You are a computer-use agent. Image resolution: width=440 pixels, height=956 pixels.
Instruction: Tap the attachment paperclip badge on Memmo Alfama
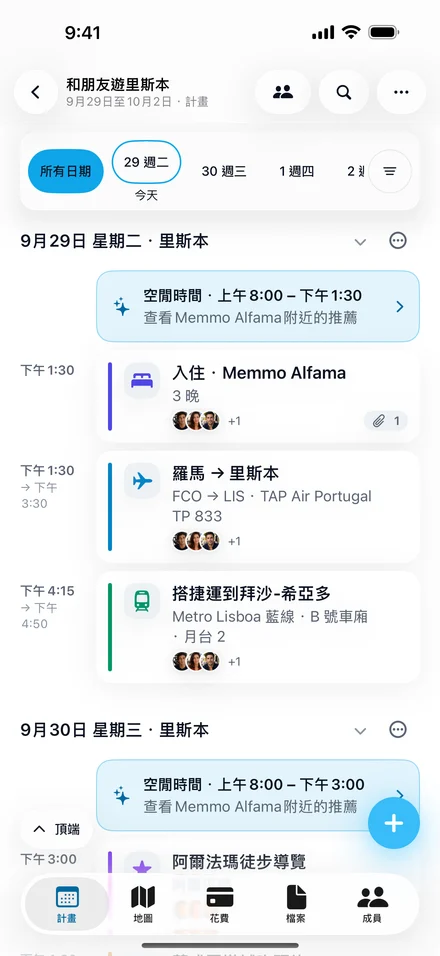(386, 421)
